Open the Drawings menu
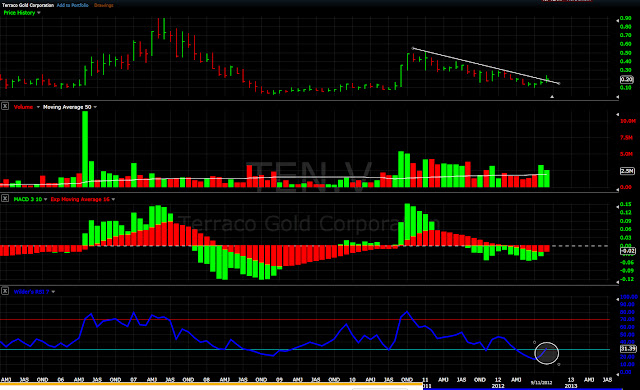 coord(104,5)
